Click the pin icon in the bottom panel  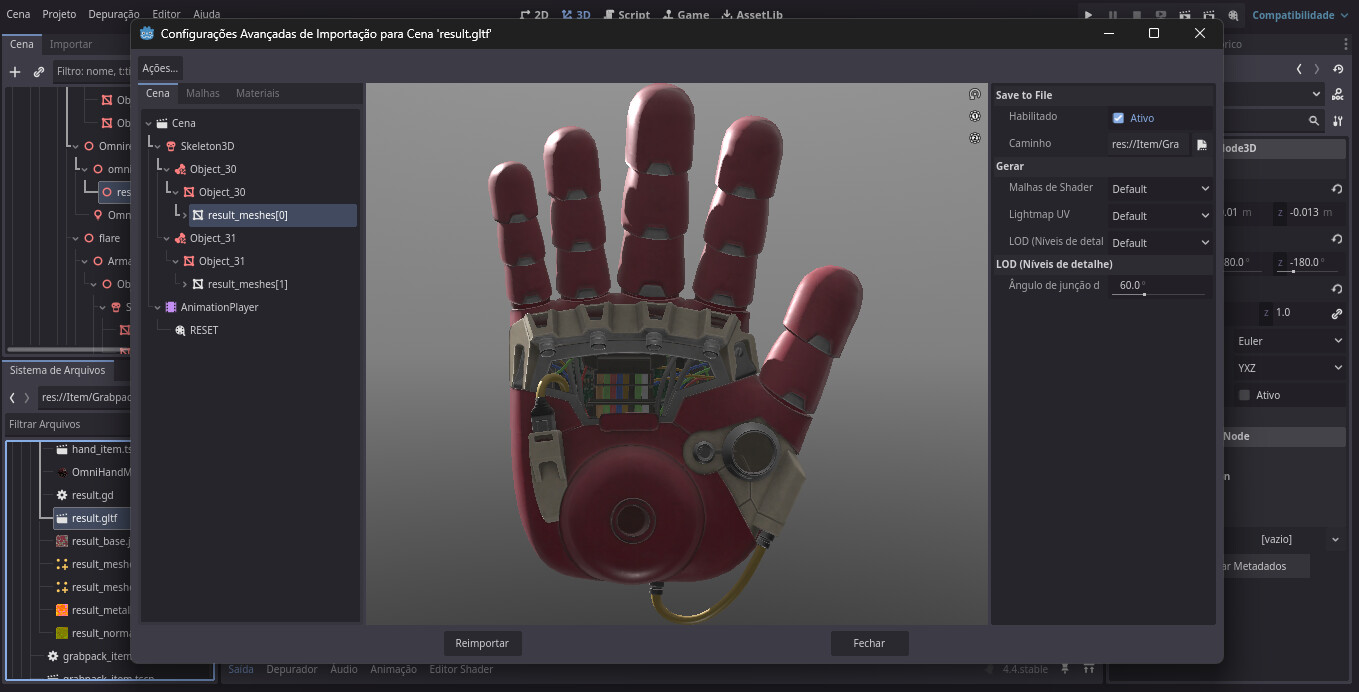coord(1066,669)
